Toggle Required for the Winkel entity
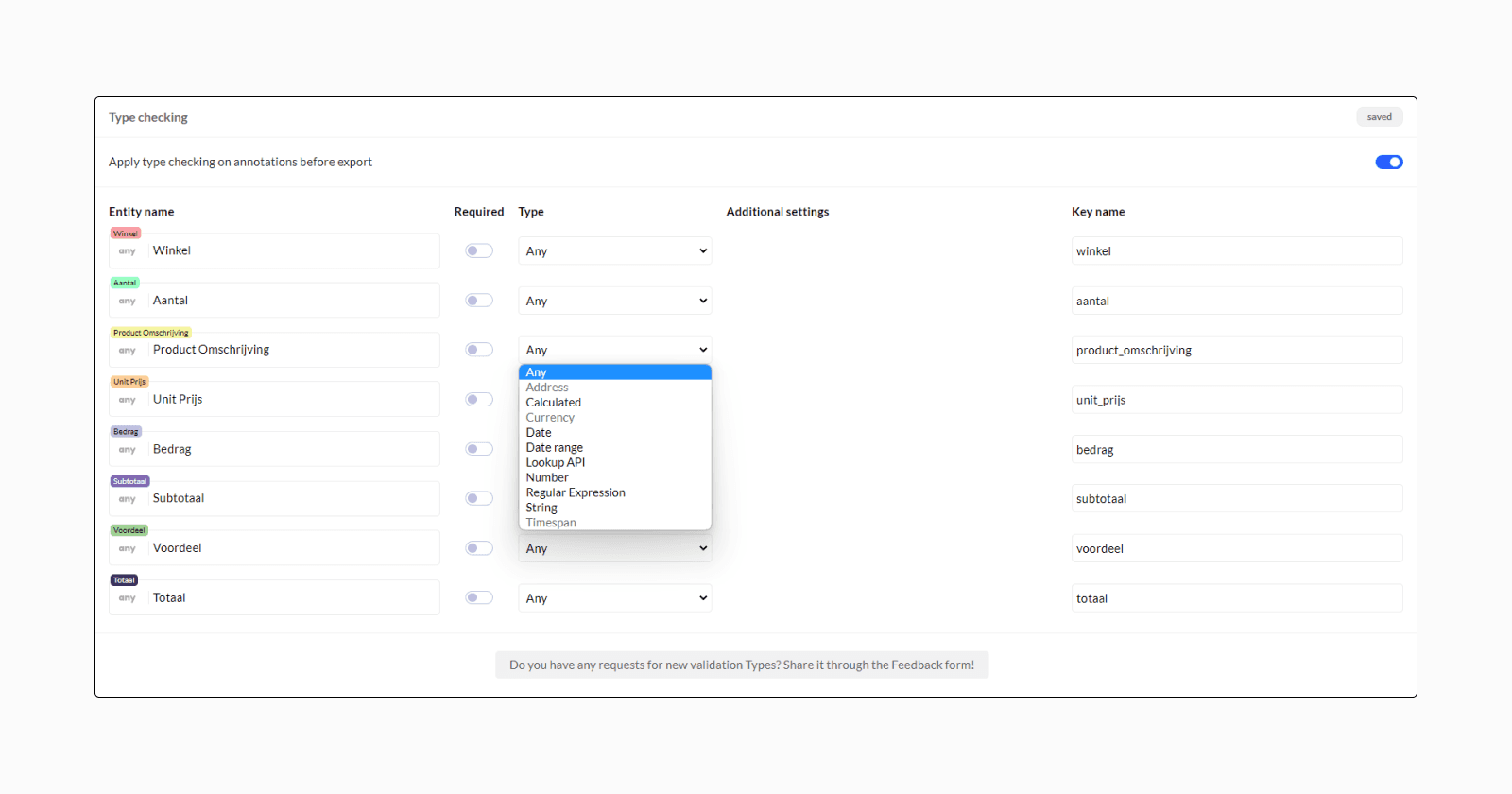This screenshot has width=1512, height=794. click(479, 250)
